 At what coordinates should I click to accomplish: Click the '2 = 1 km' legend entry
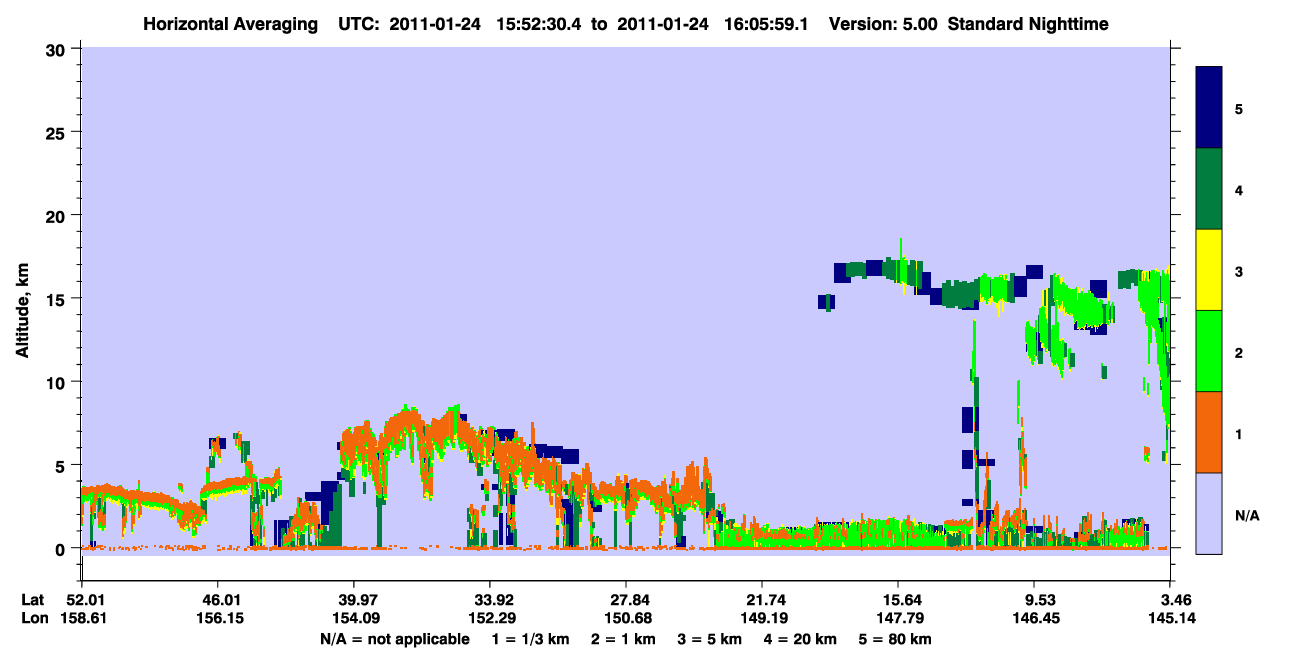pyautogui.click(x=623, y=639)
